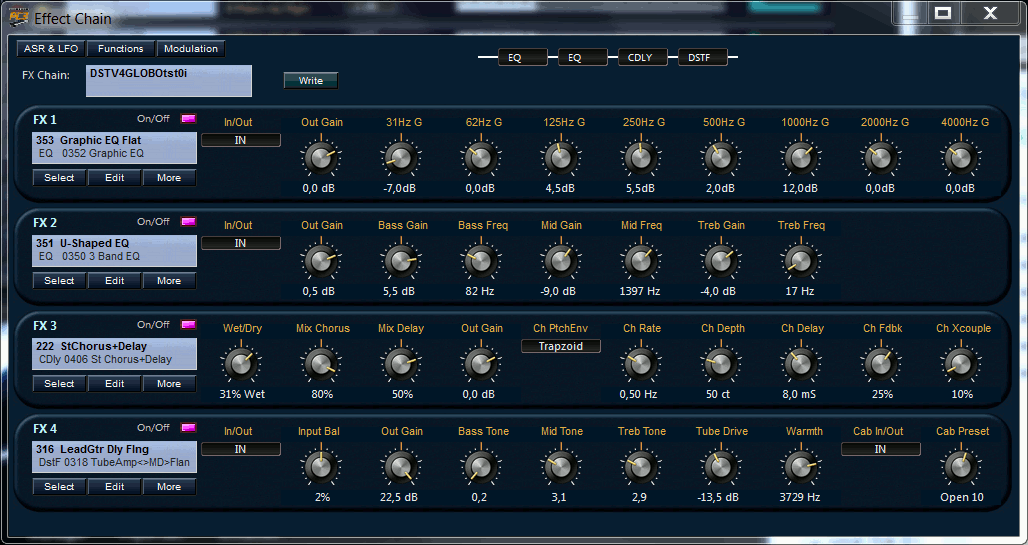Switch to the ASR & LFO tab
The height and width of the screenshot is (545, 1028).
[x=50, y=49]
